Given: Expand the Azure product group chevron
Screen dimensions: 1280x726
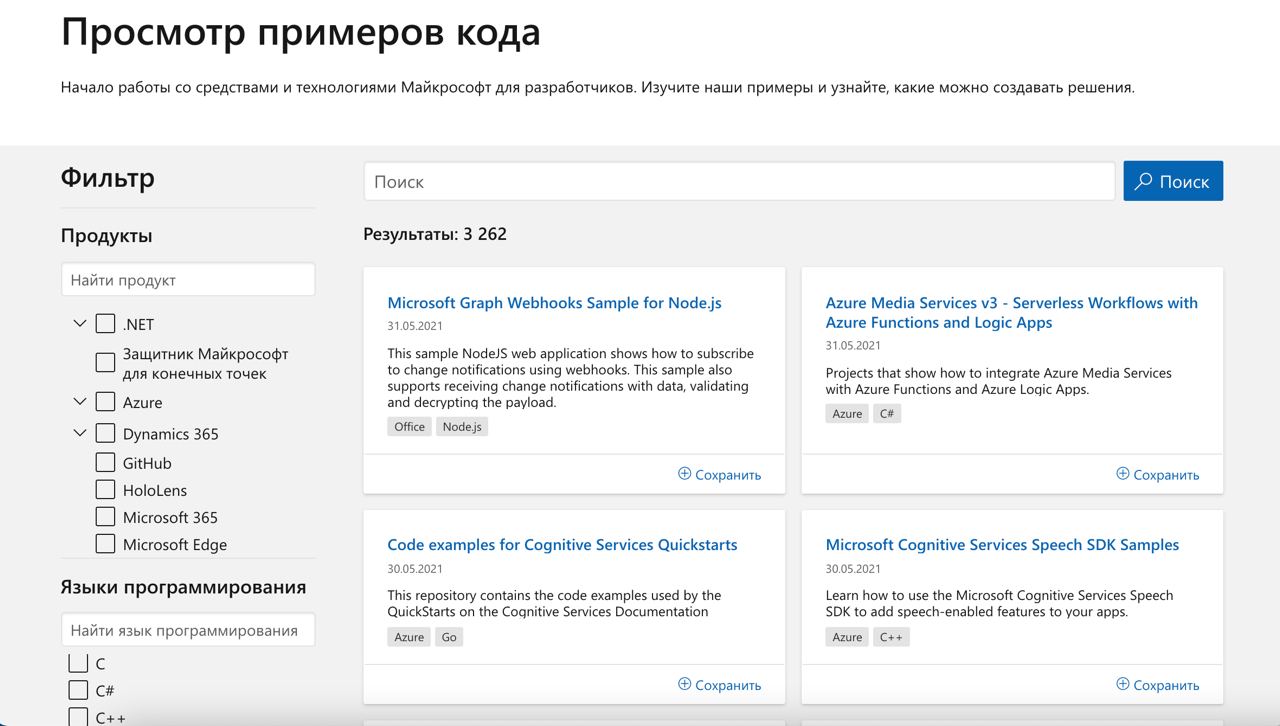Looking at the screenshot, I should click(80, 401).
